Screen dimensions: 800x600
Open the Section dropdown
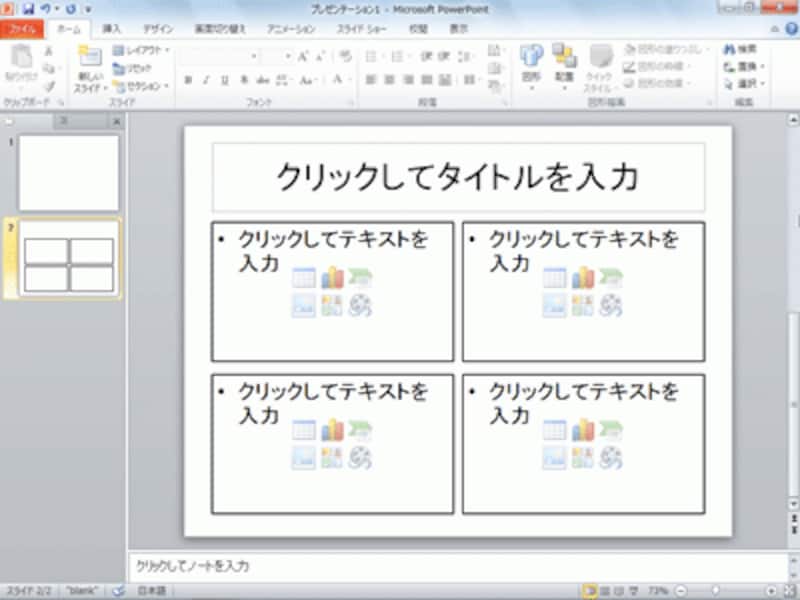point(141,86)
